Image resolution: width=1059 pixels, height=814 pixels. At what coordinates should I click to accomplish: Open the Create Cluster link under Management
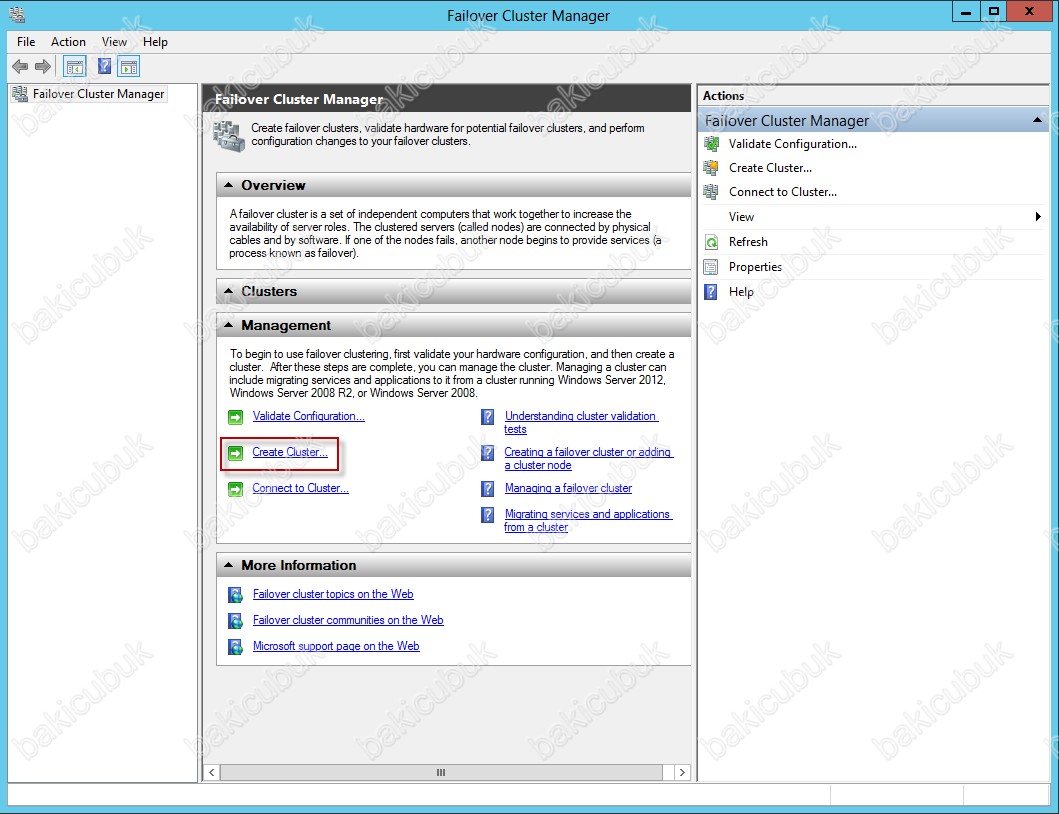pyautogui.click(x=290, y=452)
